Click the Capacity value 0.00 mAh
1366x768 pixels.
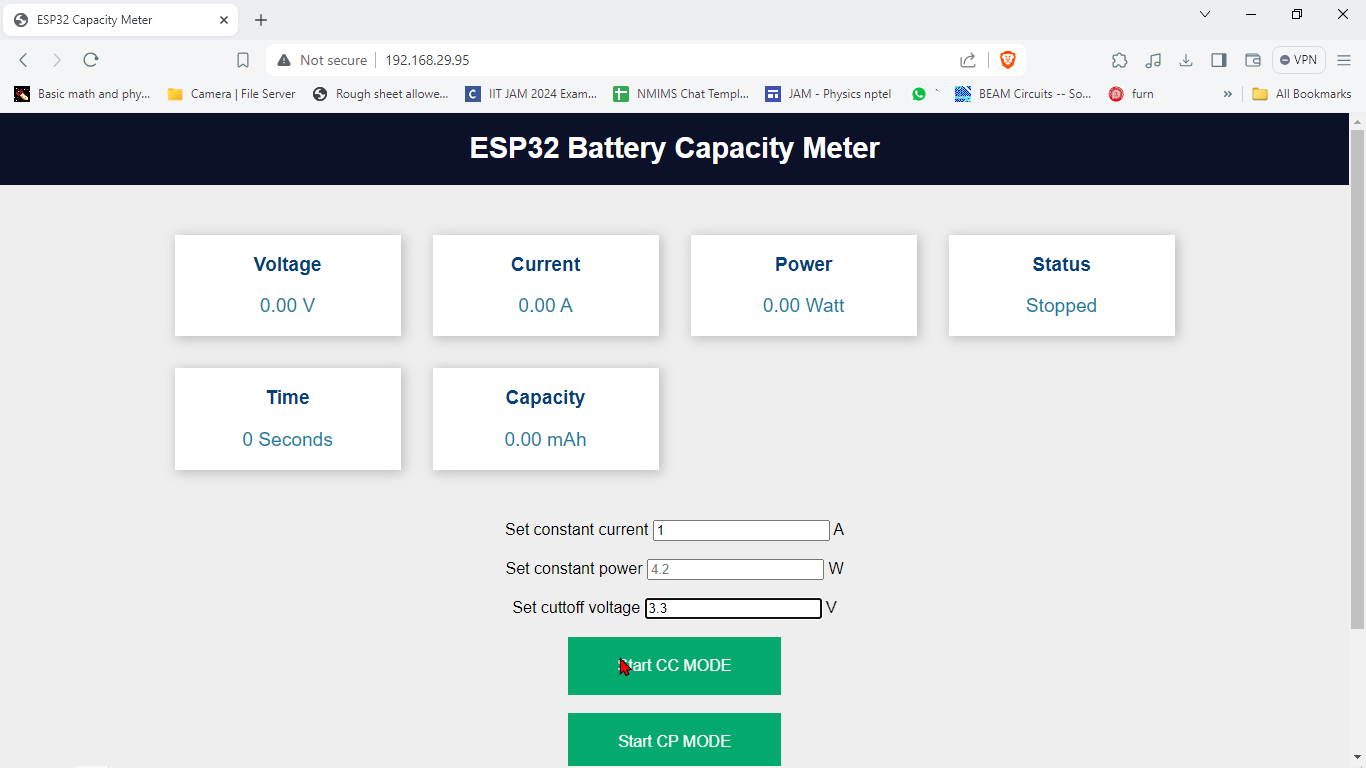pyautogui.click(x=546, y=440)
